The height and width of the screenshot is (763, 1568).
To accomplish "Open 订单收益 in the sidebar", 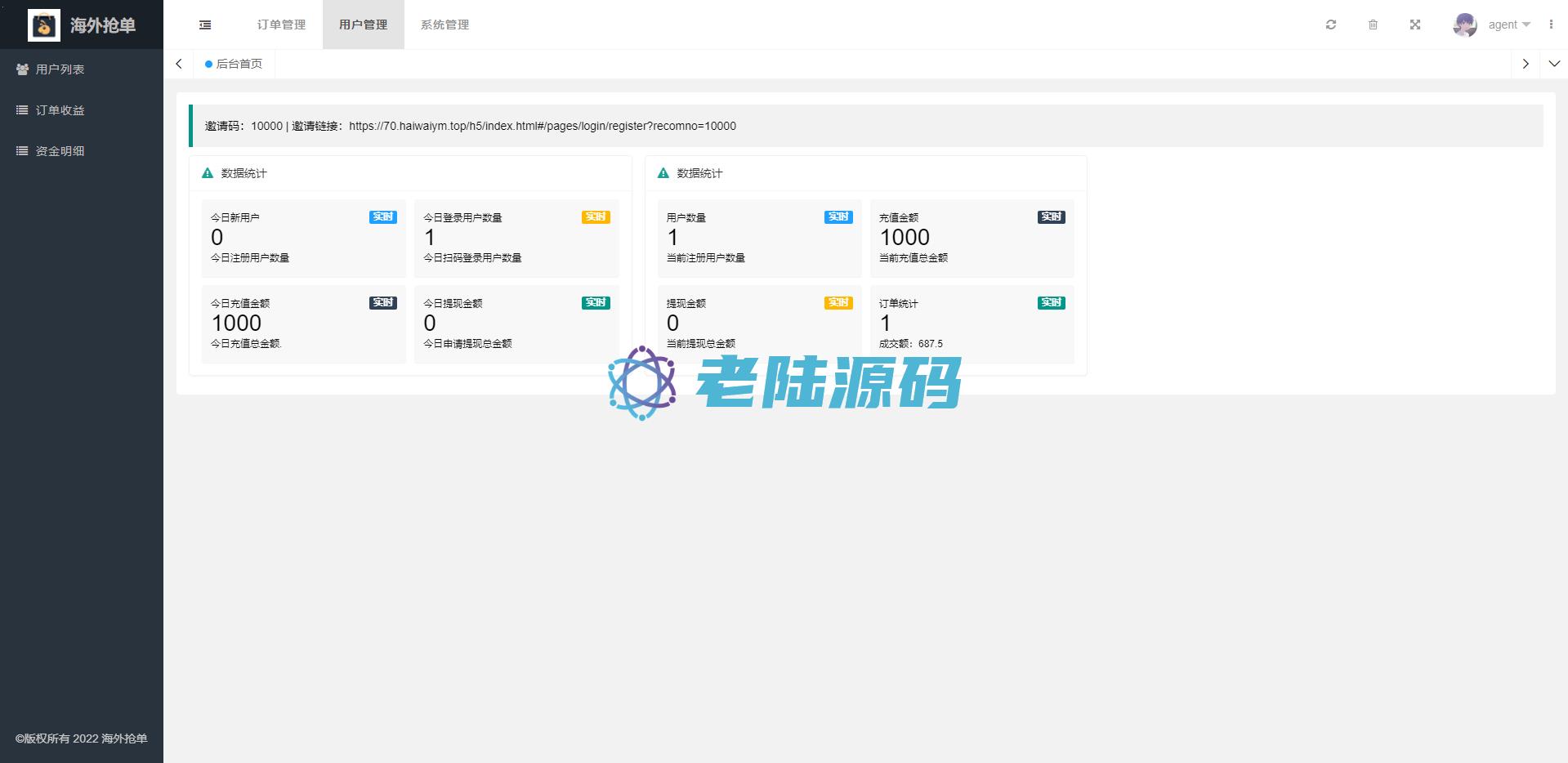I will point(60,110).
